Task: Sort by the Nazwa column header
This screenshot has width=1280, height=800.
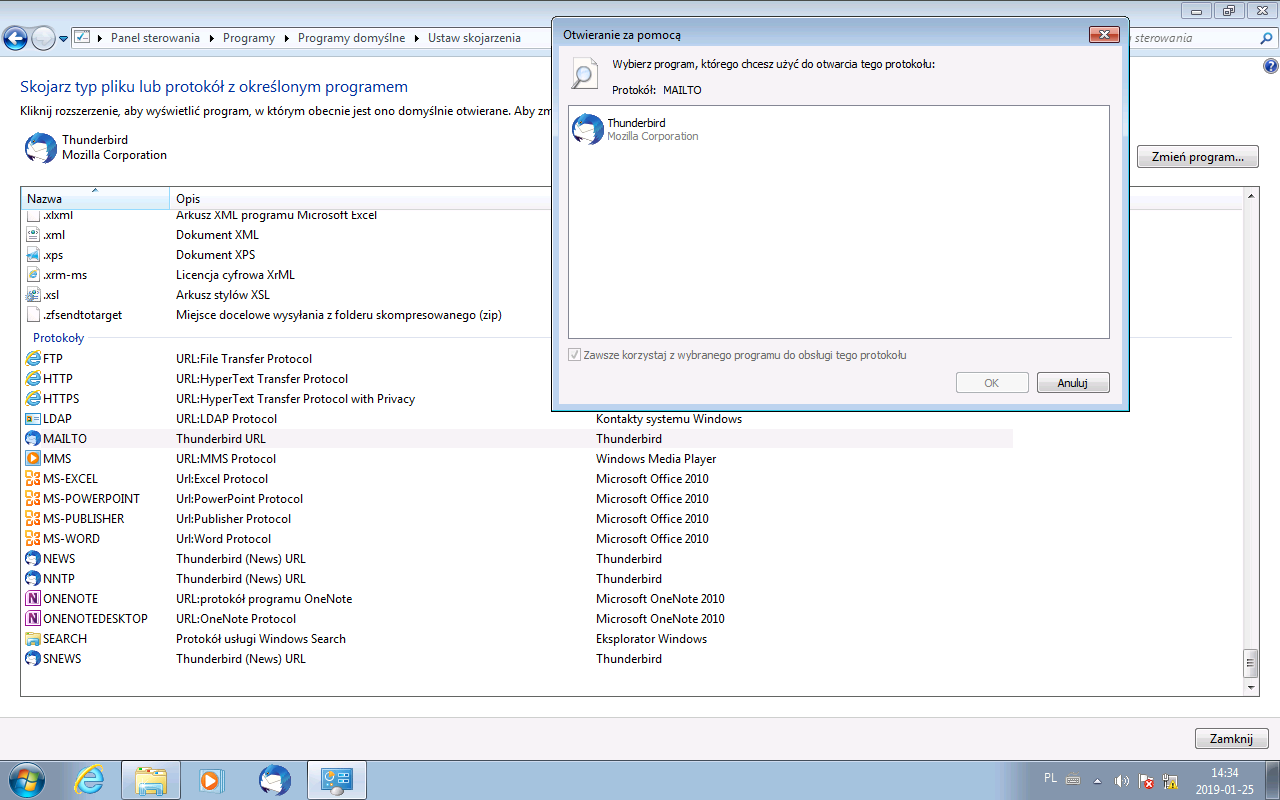Action: 95,198
